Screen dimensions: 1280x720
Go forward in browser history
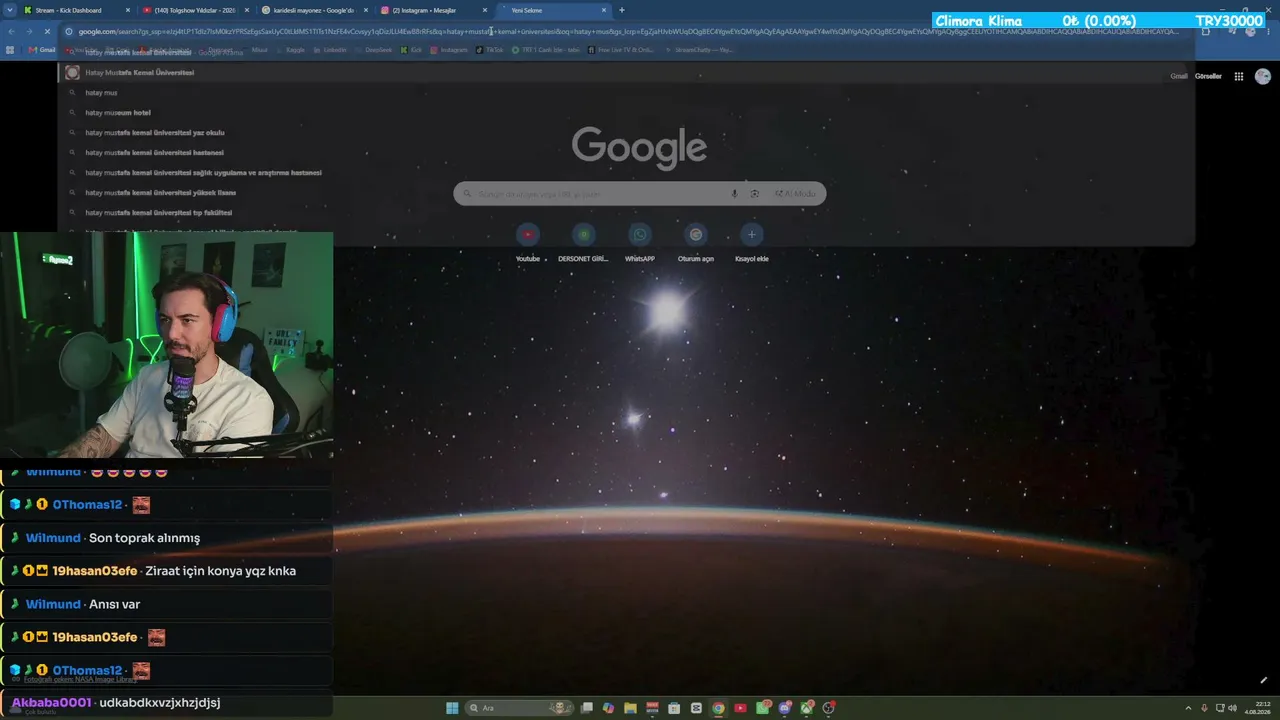[30, 31]
